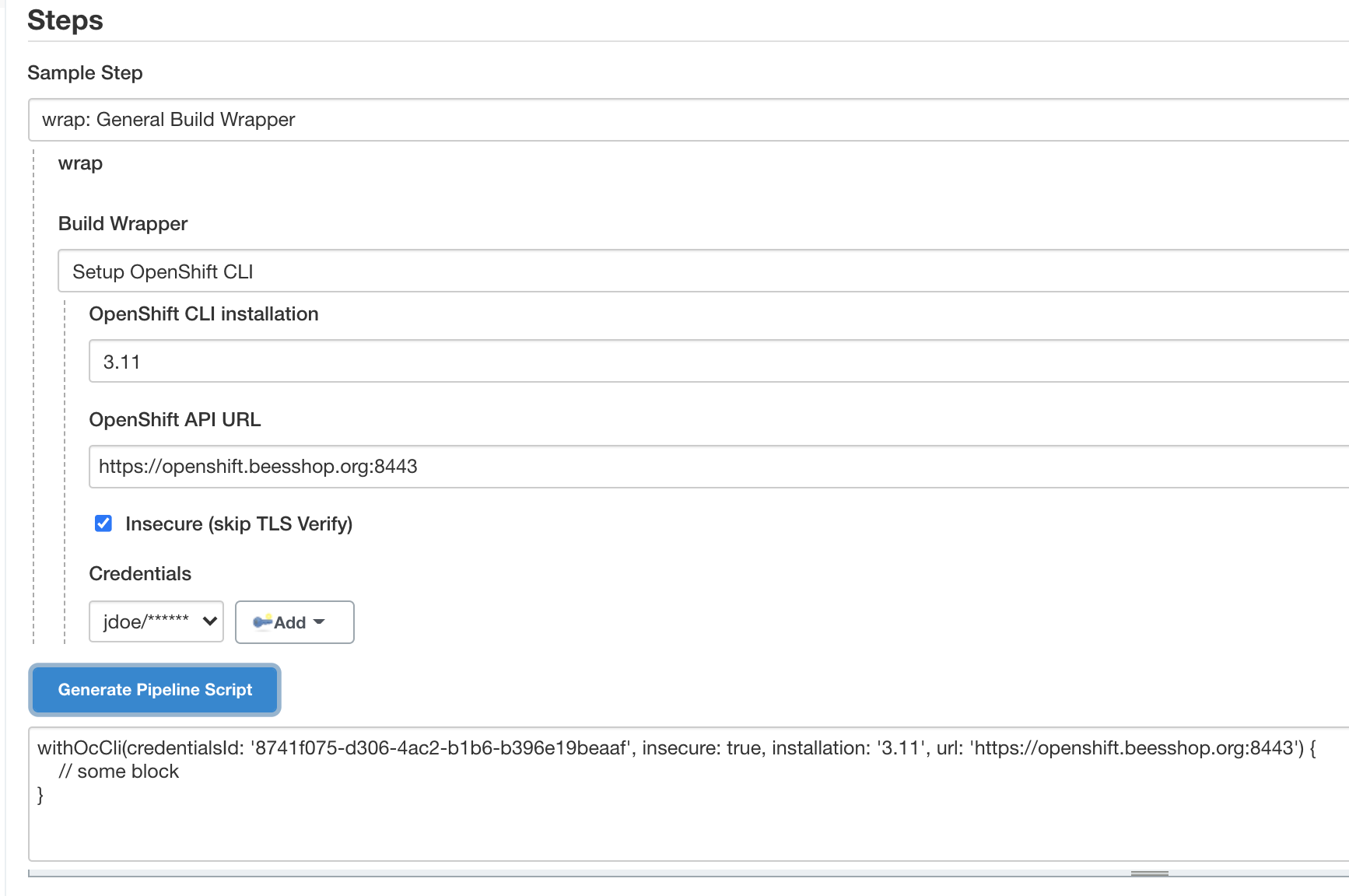This screenshot has width=1349, height=896.
Task: Click the OpenShift API URL input field
Action: (719, 467)
